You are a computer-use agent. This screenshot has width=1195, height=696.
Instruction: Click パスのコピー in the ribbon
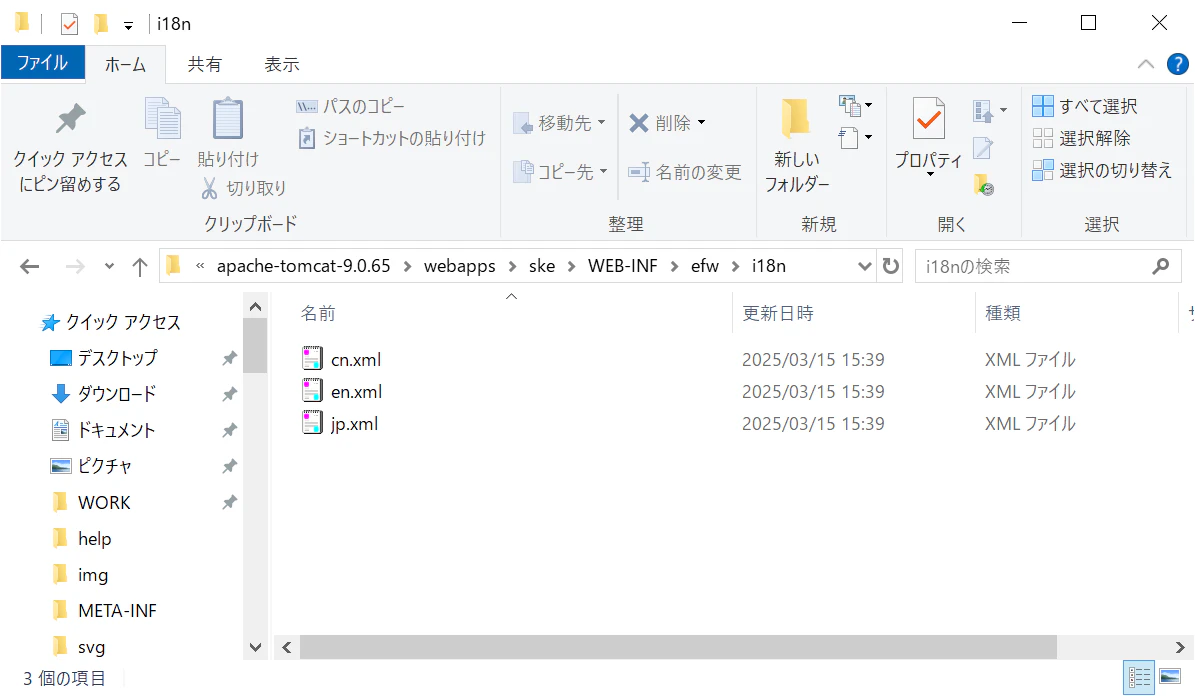pos(351,106)
